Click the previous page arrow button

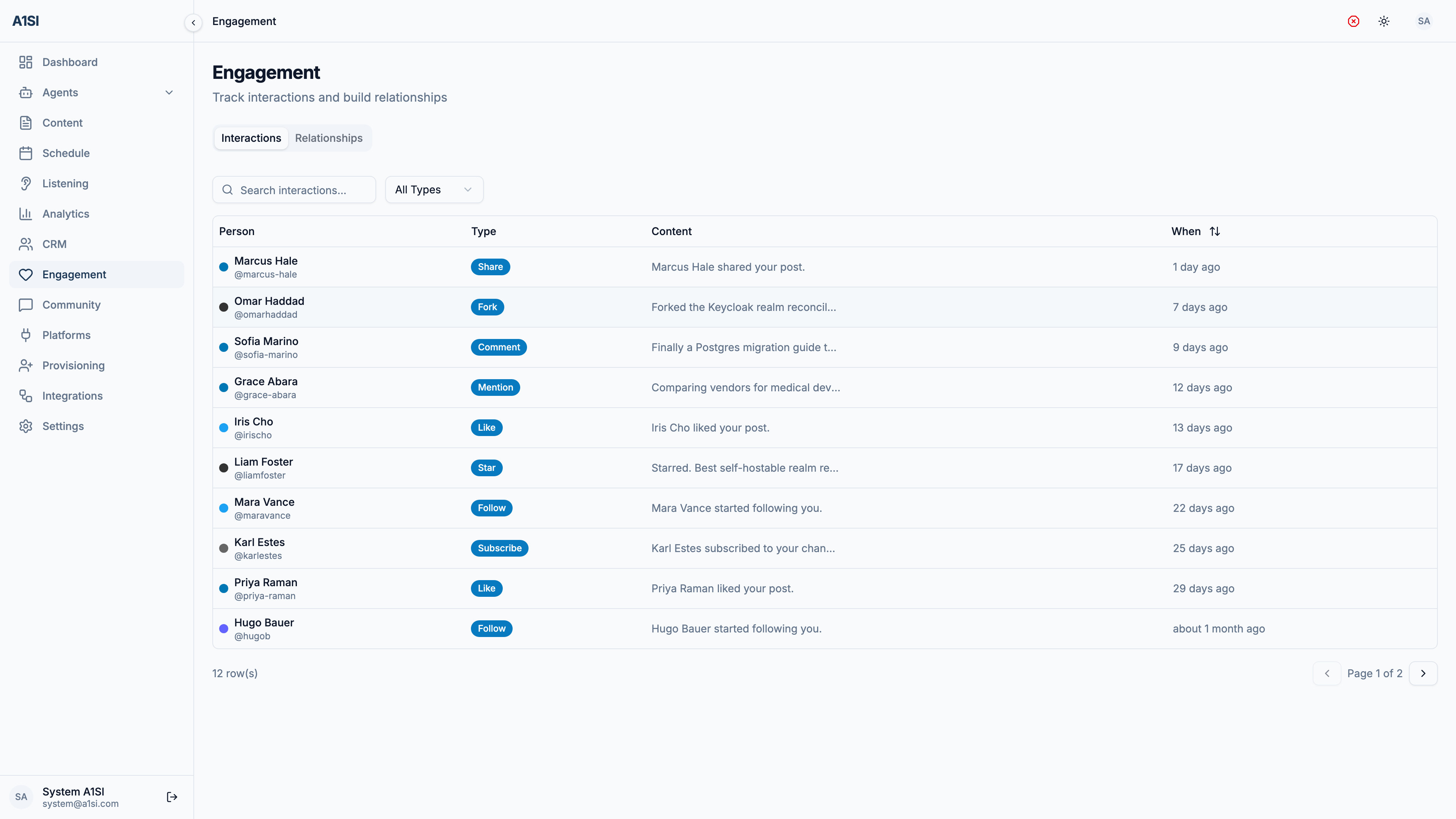tap(1327, 673)
